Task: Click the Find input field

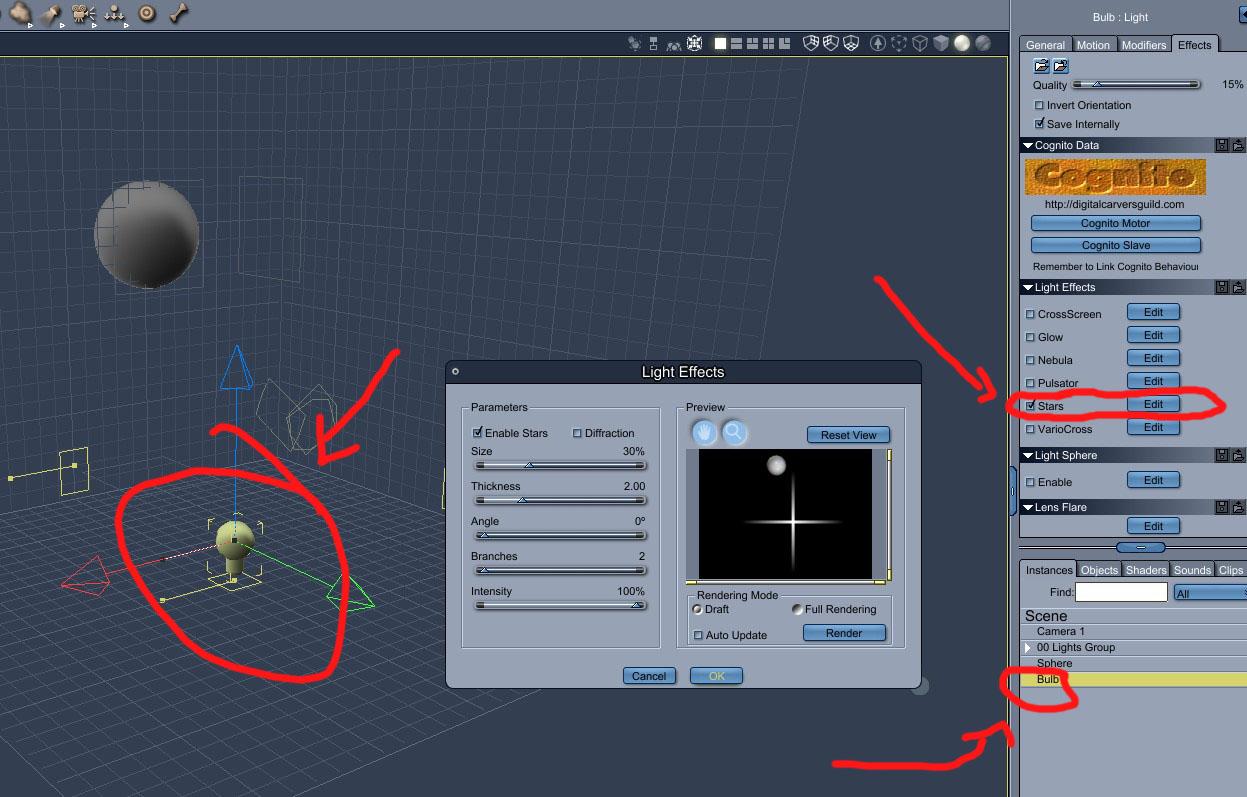Action: click(x=1121, y=593)
